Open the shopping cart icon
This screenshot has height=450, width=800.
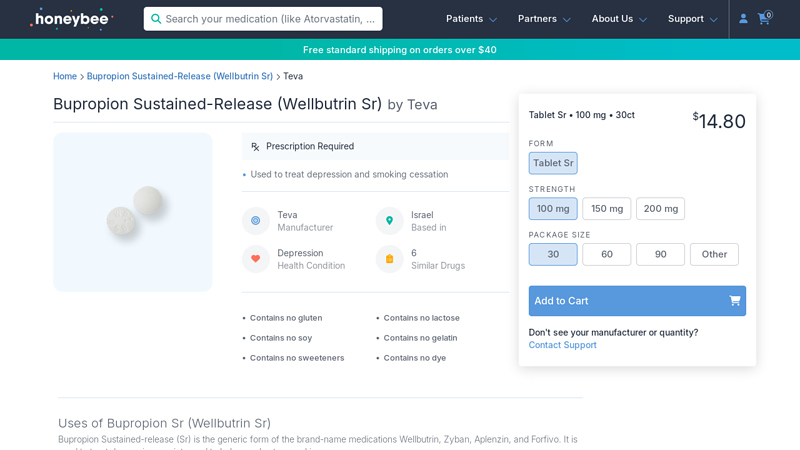pos(764,18)
